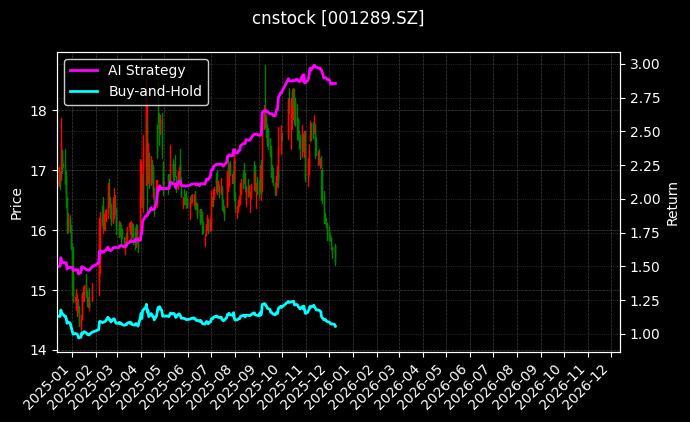Viewport: 690px width, 422px height.
Task: Click the cyan Buy-and-Hold legend line swatch
Action: click(84, 91)
